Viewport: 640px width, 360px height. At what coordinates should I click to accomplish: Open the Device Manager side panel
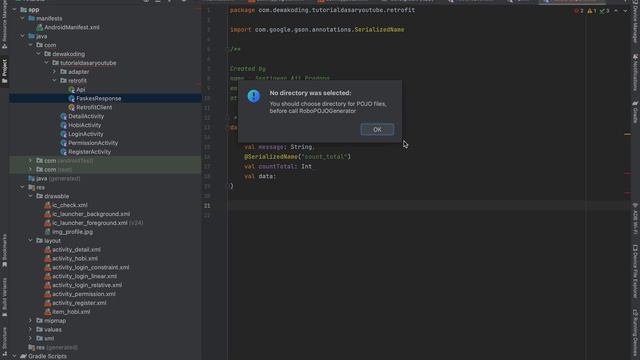(x=636, y=22)
